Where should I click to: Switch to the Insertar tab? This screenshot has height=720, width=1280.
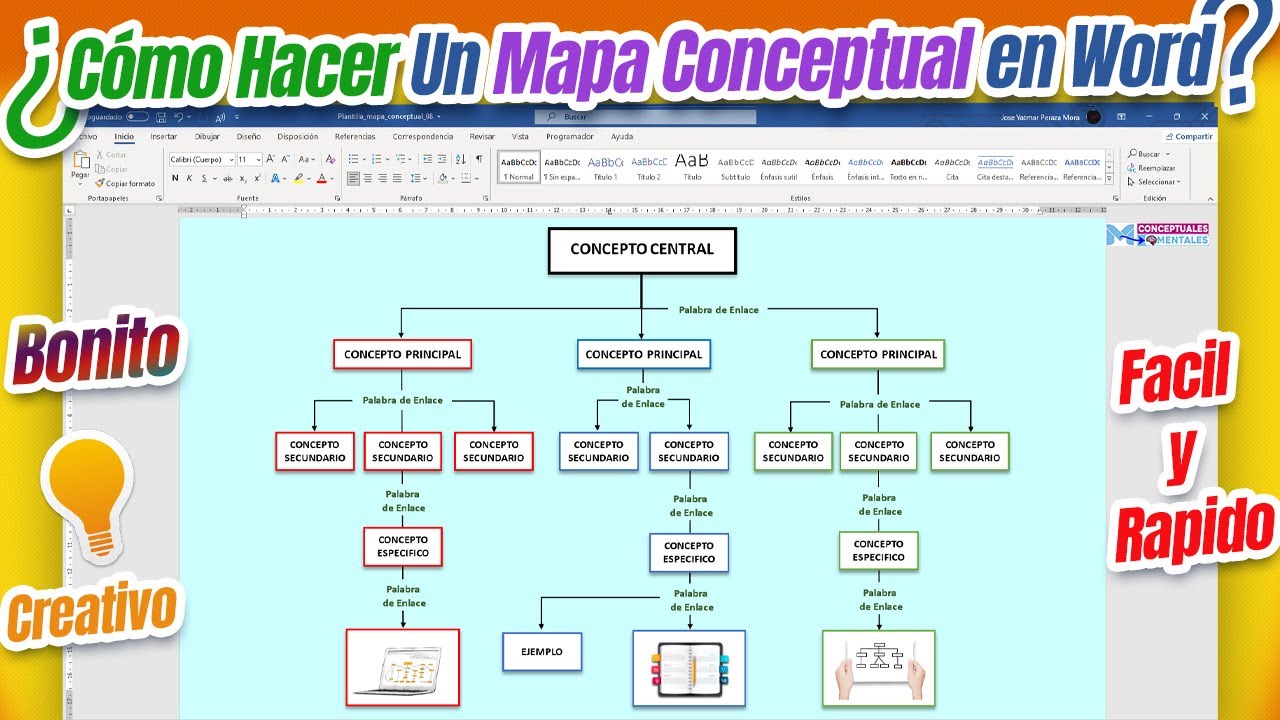[x=164, y=136]
